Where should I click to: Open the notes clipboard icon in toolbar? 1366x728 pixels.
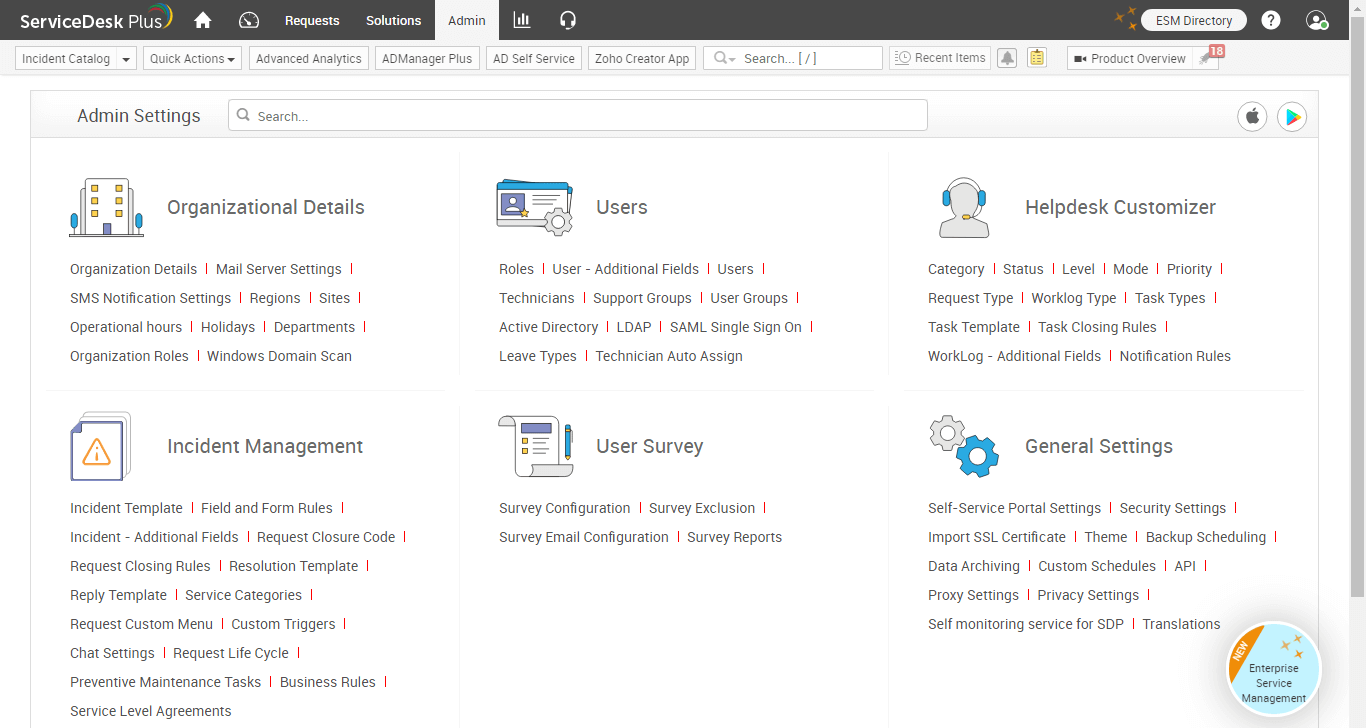pos(1037,58)
